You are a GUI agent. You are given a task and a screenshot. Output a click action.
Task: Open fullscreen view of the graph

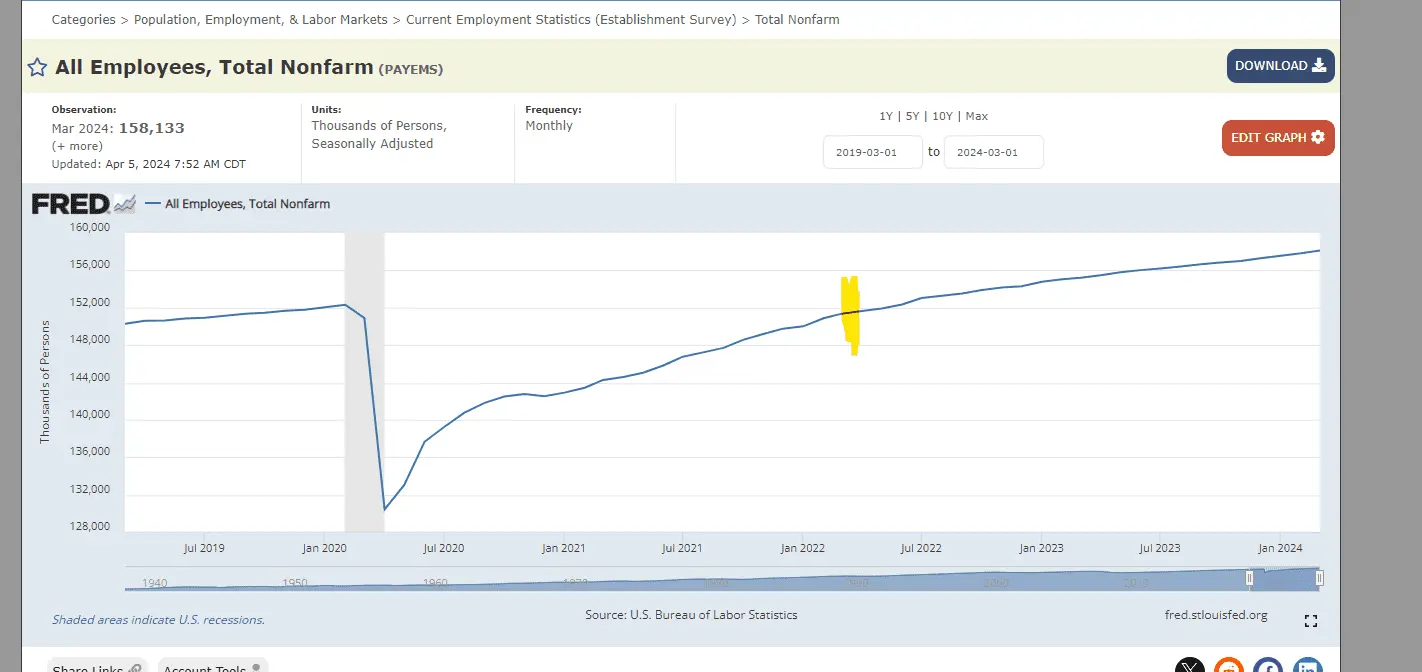(x=1311, y=621)
